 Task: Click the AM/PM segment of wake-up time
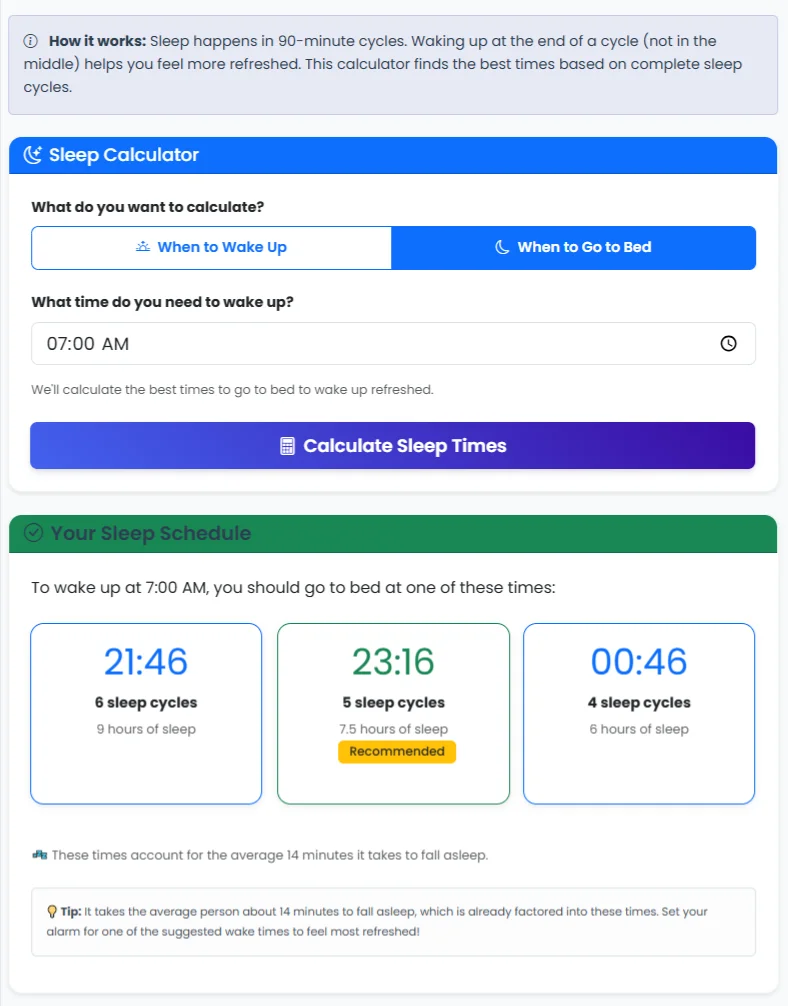click(116, 344)
